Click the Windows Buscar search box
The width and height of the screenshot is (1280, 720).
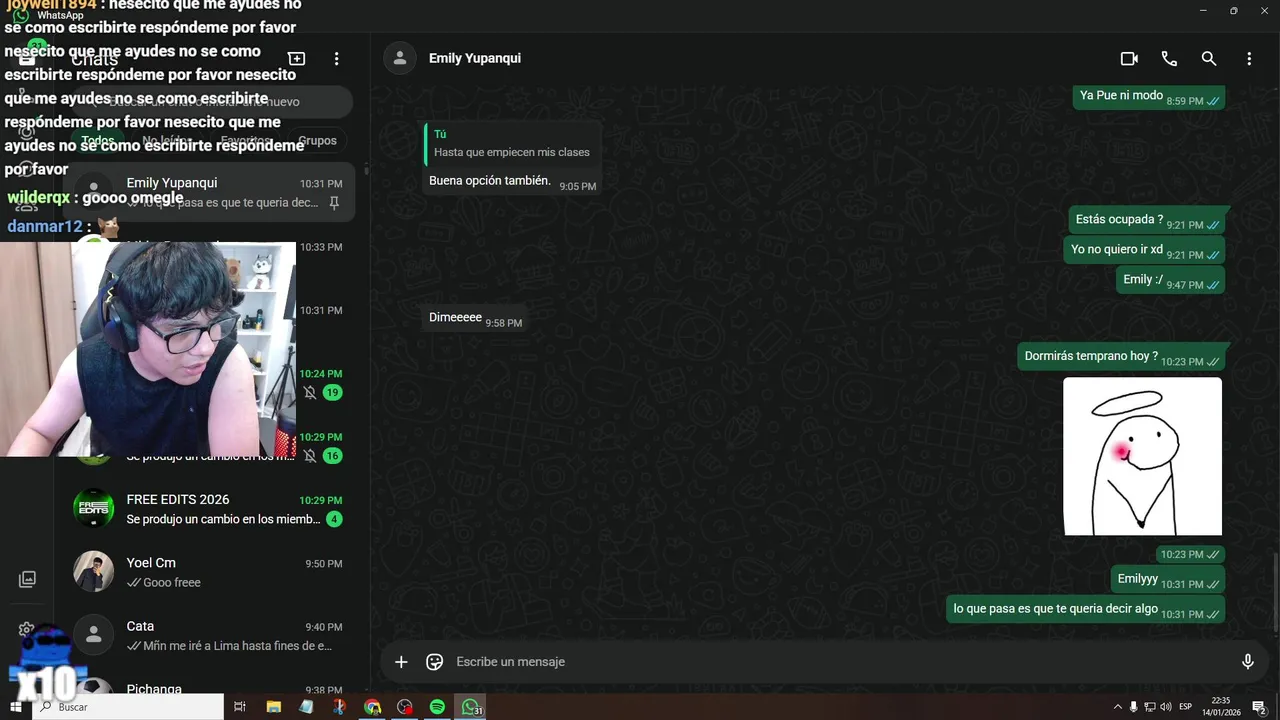128,707
